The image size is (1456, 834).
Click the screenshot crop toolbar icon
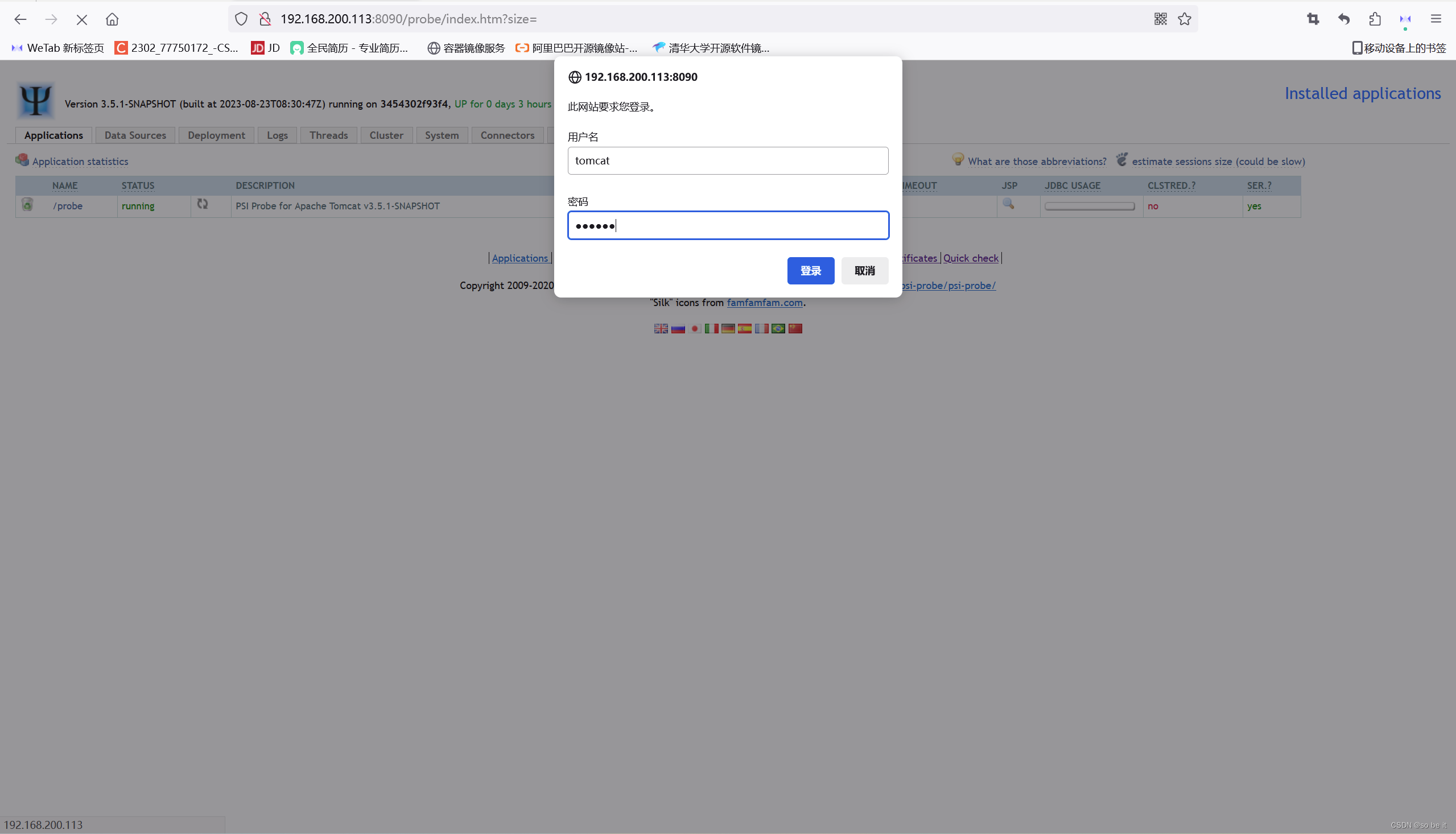coord(1313,19)
